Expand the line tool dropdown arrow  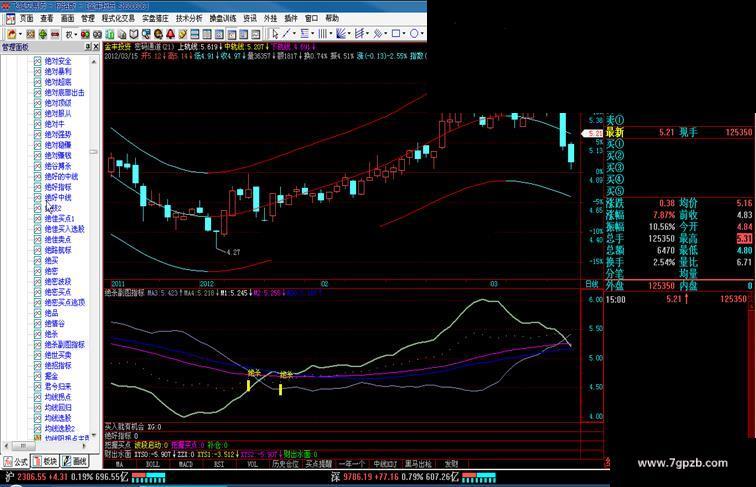coord(295,34)
